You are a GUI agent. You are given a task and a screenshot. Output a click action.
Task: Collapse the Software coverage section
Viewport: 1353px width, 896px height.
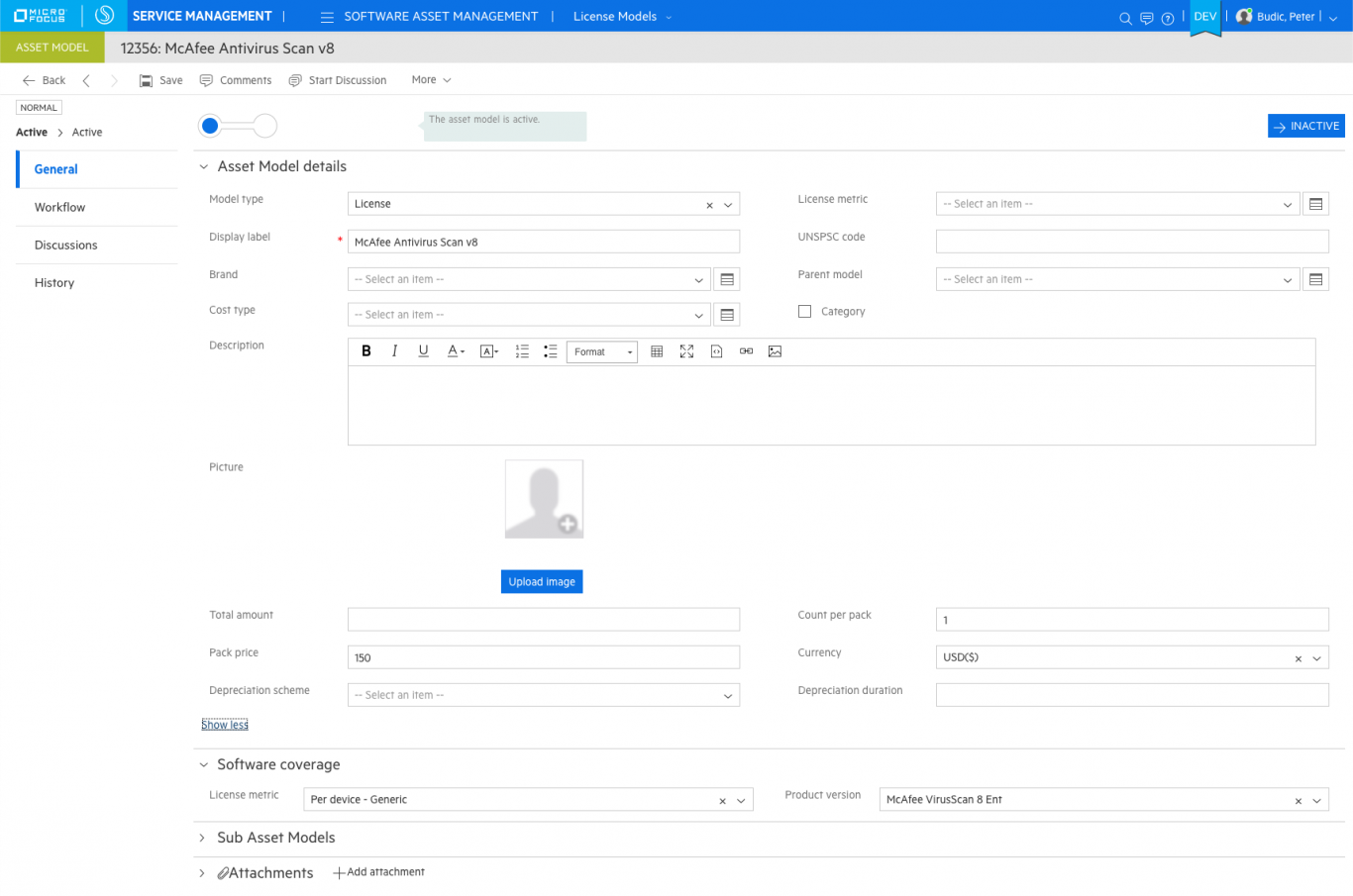[x=204, y=764]
